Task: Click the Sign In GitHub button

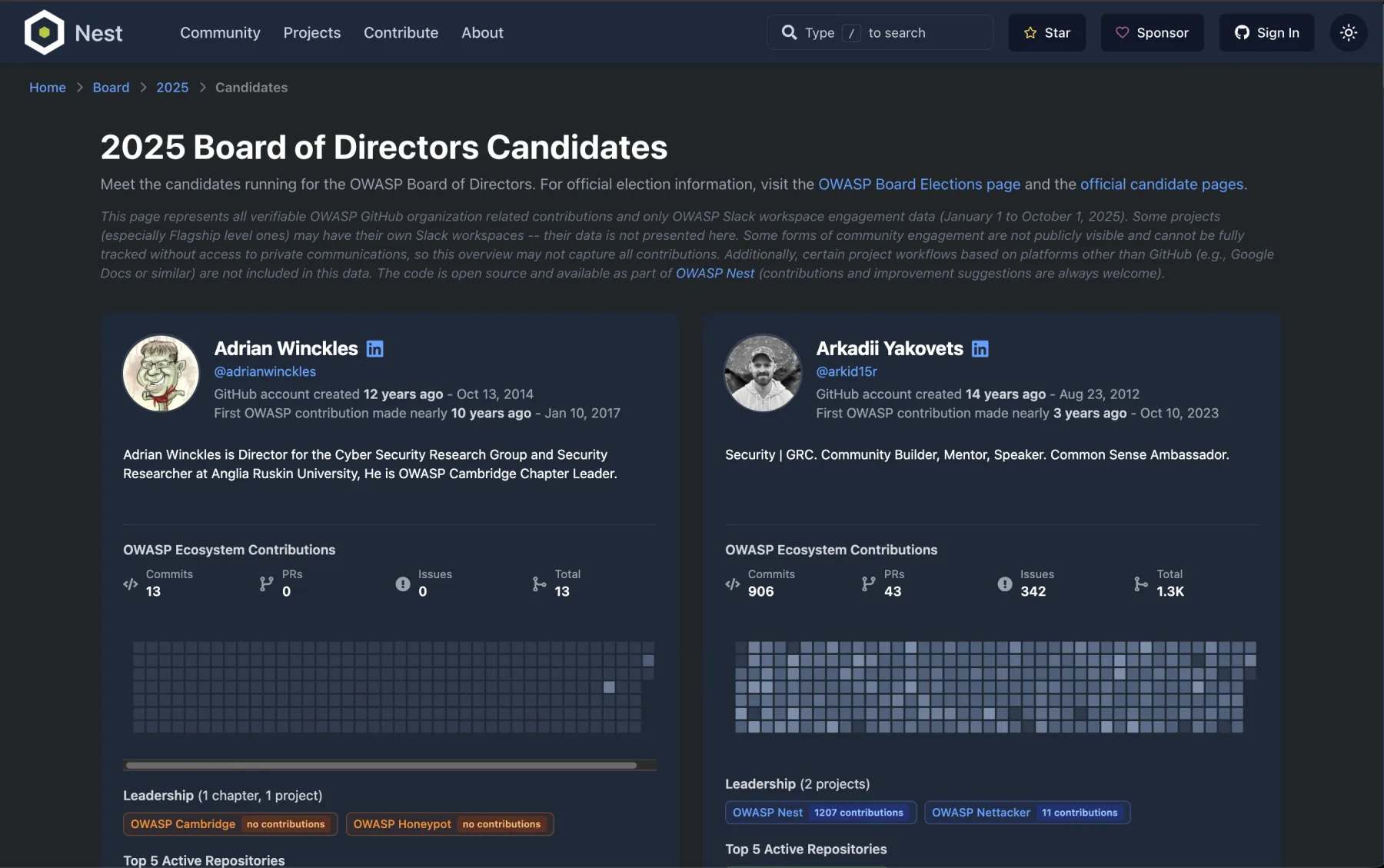Action: pyautogui.click(x=1266, y=32)
